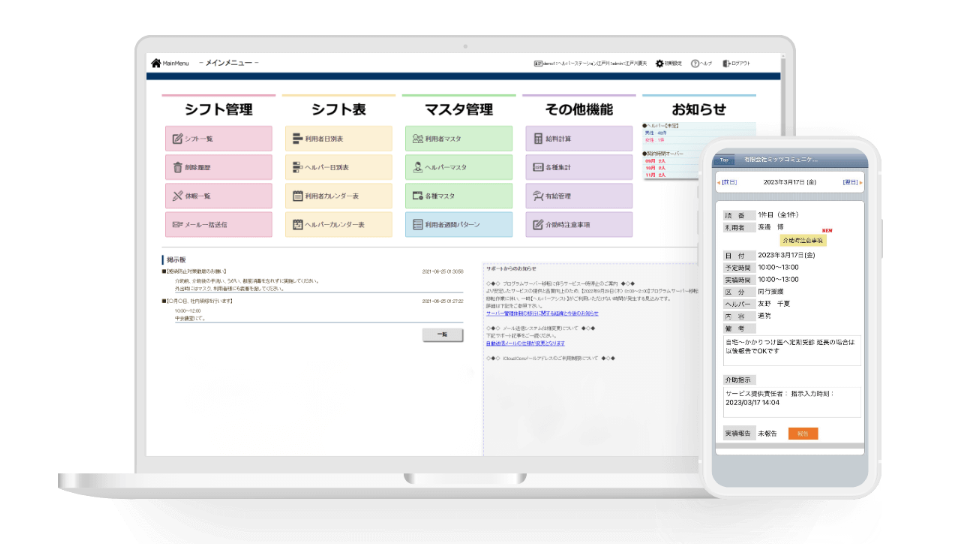Screen dimensions: 960x544
Task: Click the helper person icon for ヘルパーマスタ
Action: coord(418,167)
